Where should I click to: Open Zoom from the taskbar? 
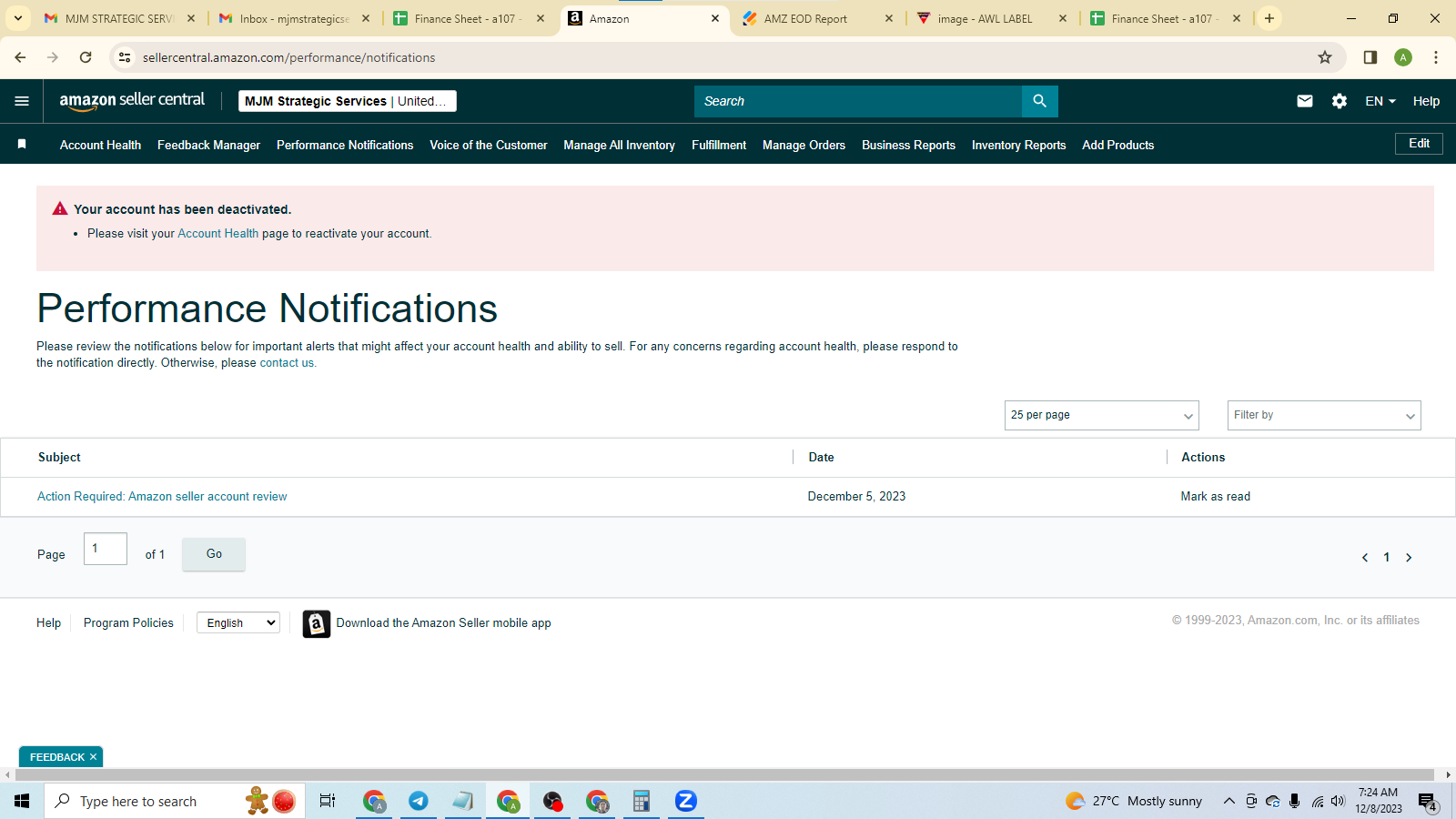(x=686, y=801)
